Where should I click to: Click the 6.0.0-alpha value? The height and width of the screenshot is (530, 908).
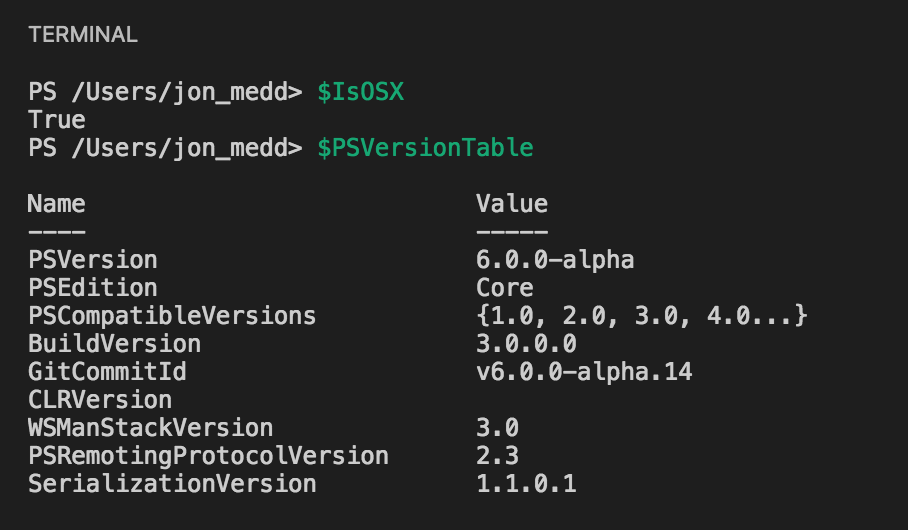[555, 260]
